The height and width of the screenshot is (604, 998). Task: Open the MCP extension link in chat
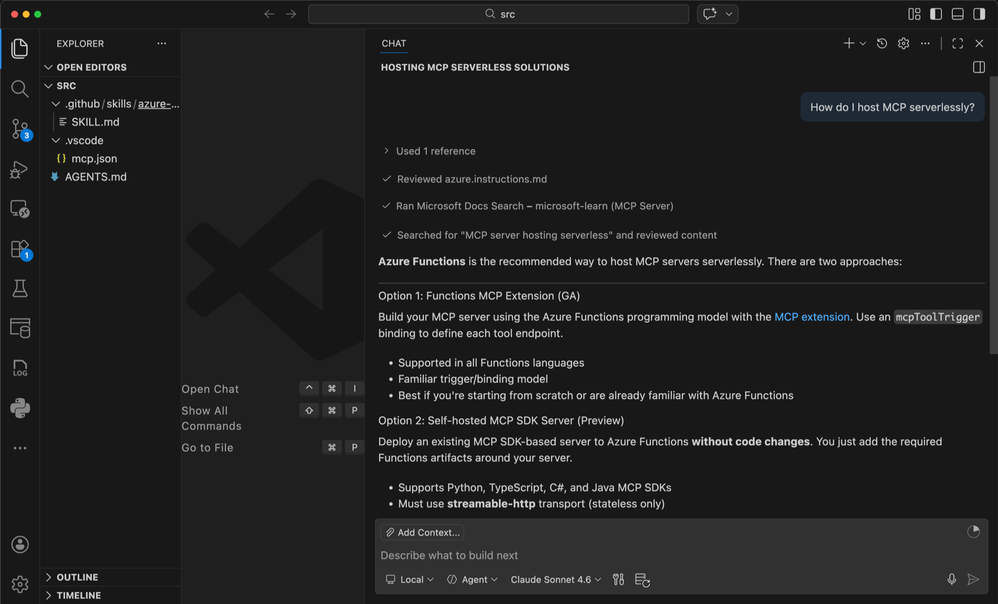(x=812, y=315)
